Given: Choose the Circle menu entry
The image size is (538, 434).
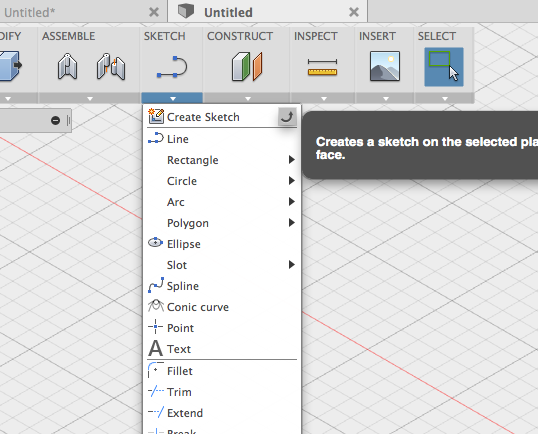Looking at the screenshot, I should (222, 181).
